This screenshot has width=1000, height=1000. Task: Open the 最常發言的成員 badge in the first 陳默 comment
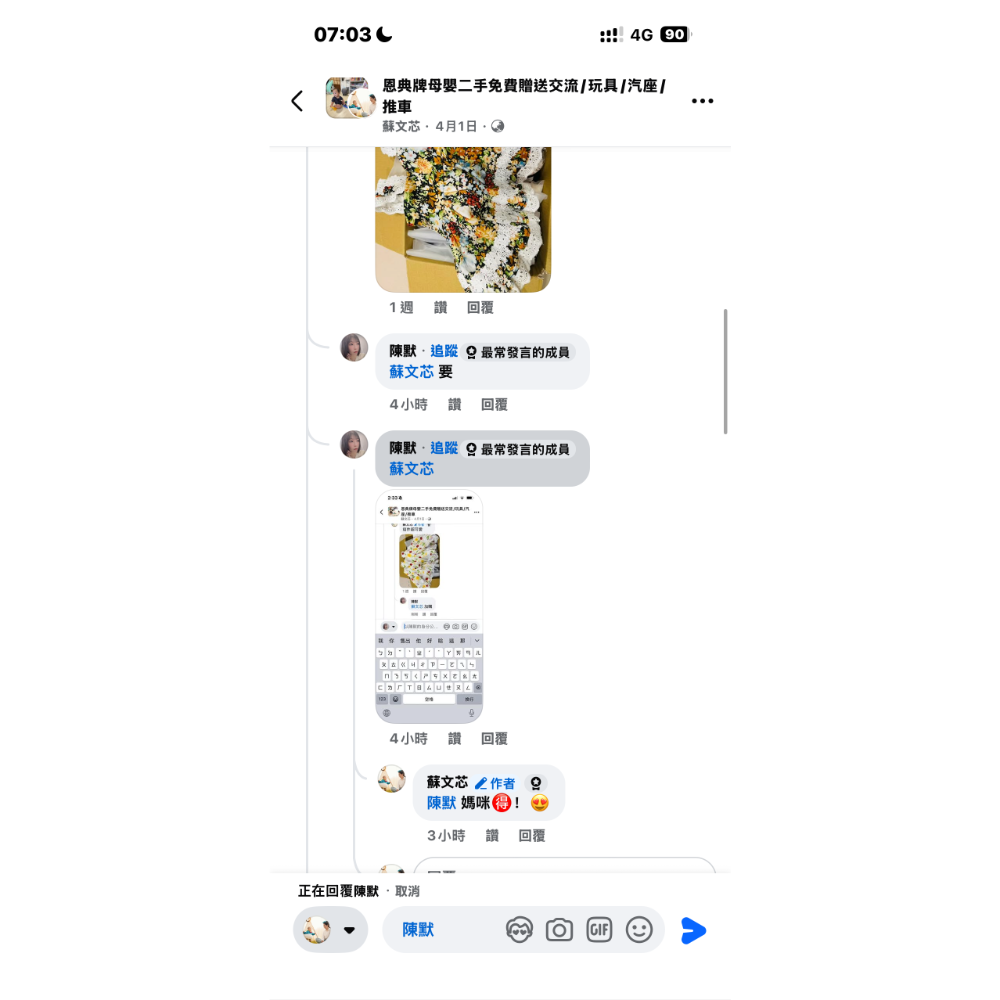coord(518,352)
